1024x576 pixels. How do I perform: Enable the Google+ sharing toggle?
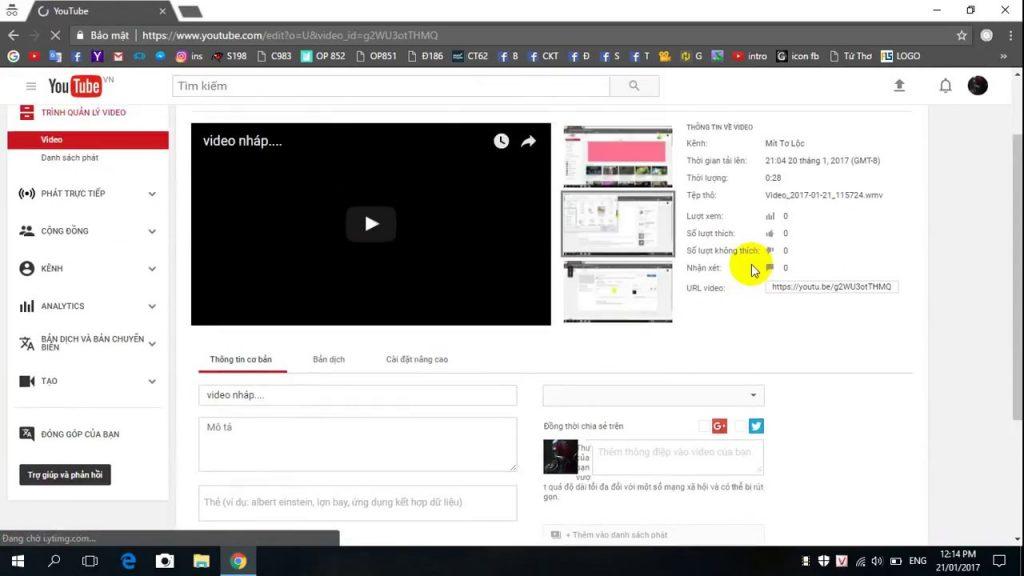click(720, 426)
